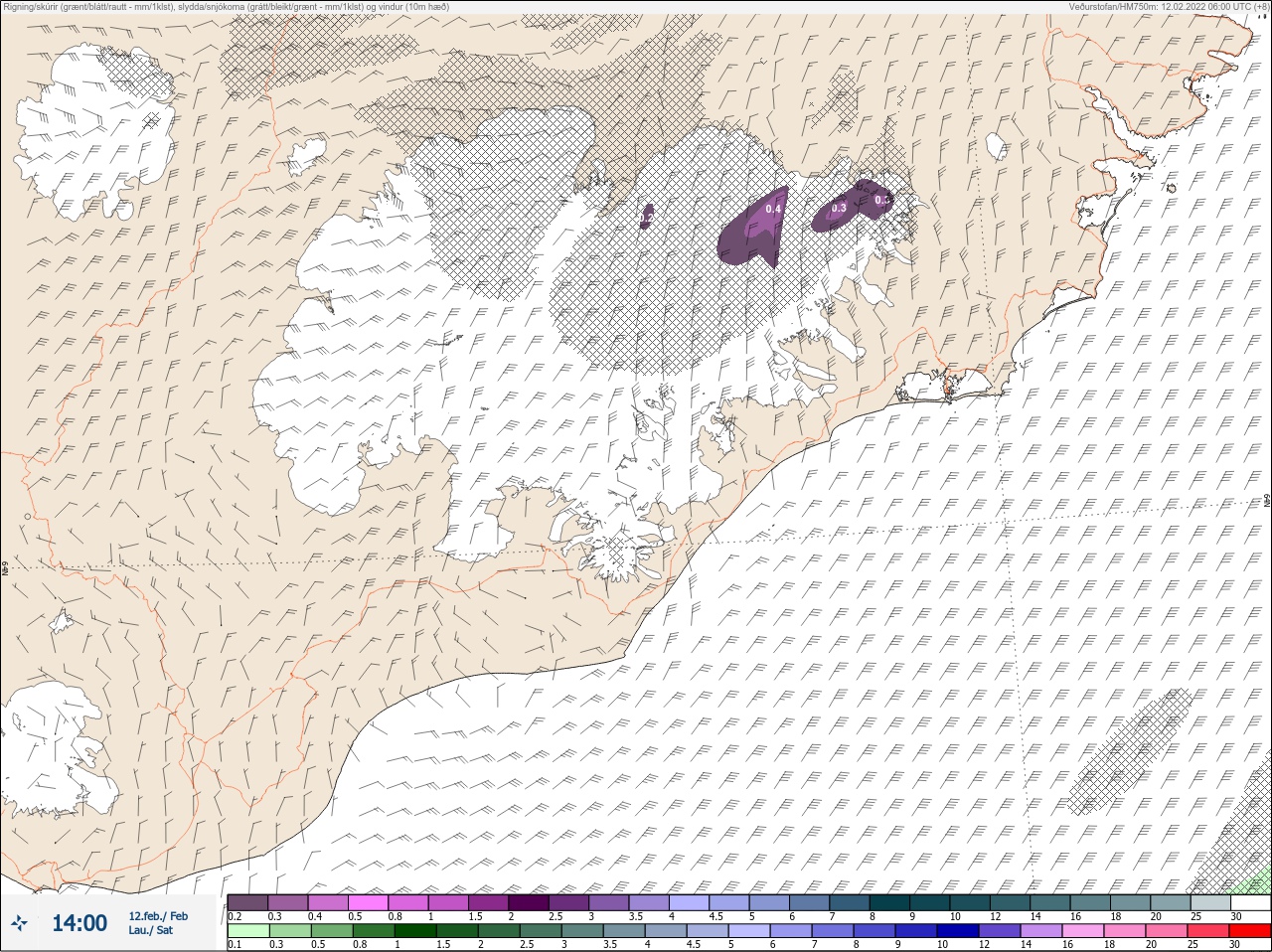Screen dimensions: 1272x952
Task: Select the dark purple 0.2 swatch in upper legend
Action: [x=247, y=902]
